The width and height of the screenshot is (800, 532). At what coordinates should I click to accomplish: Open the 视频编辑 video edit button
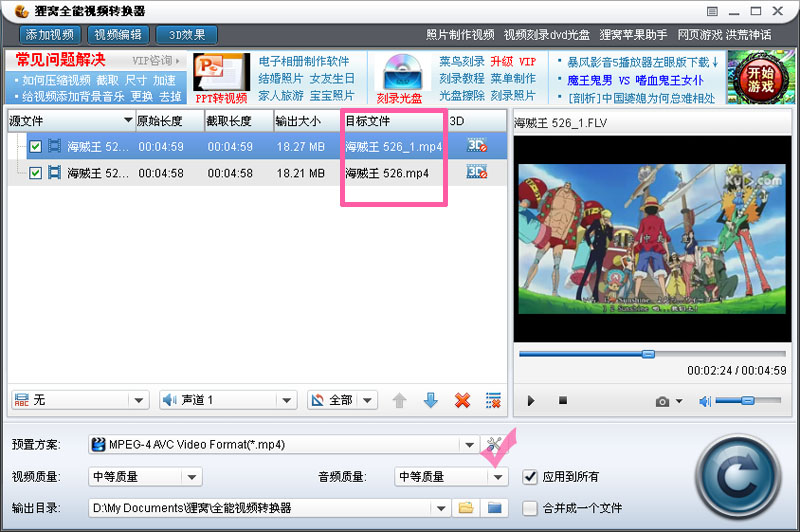click(x=118, y=35)
